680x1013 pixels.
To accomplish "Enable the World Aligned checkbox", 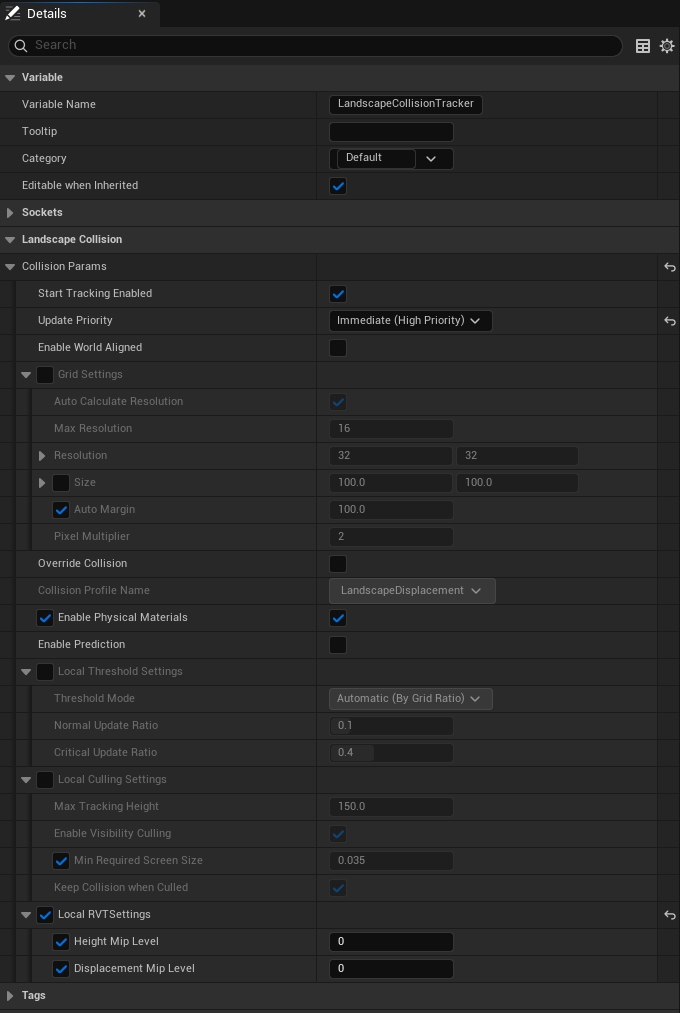I will [338, 348].
